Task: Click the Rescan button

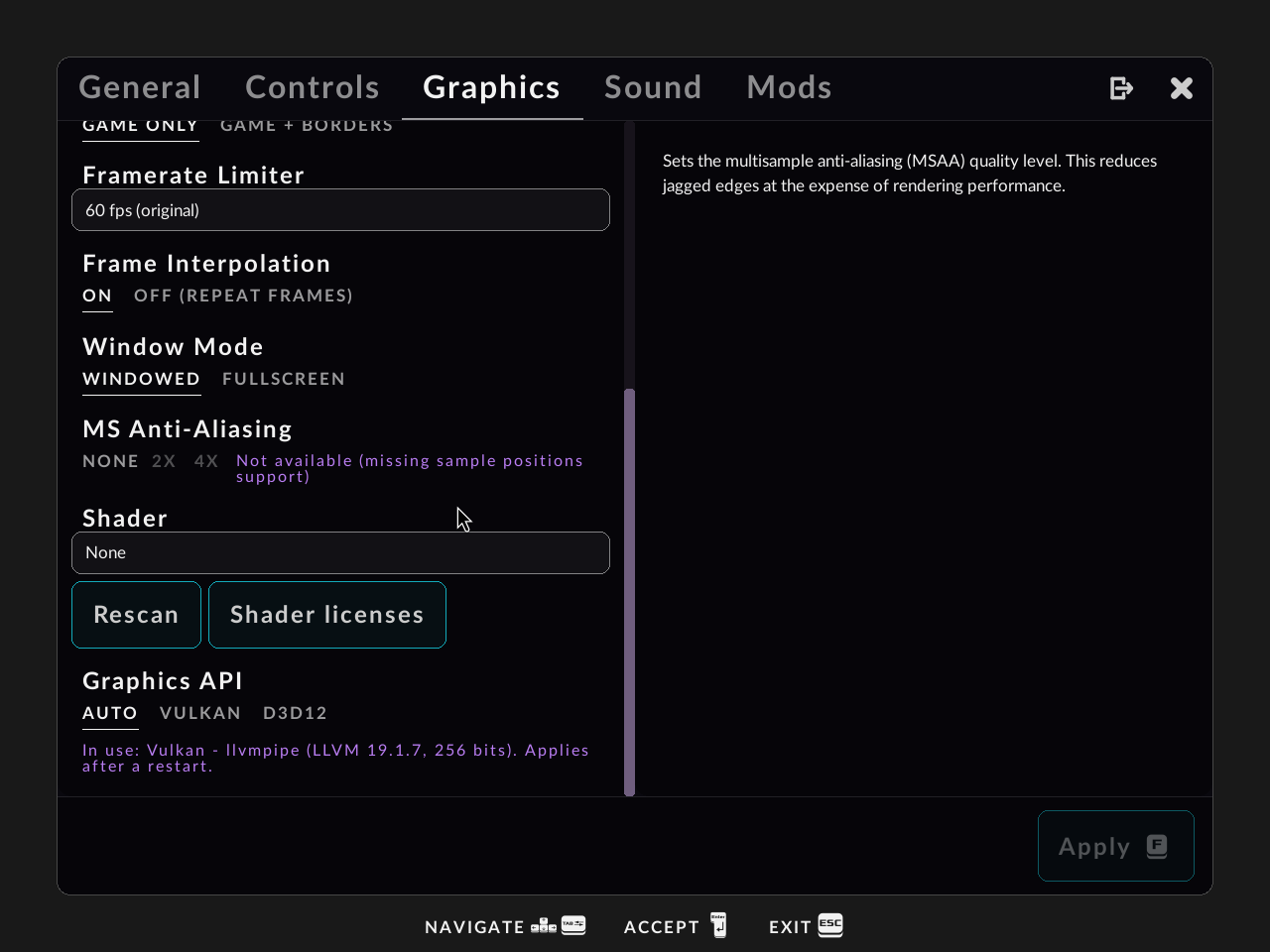Action: (136, 615)
